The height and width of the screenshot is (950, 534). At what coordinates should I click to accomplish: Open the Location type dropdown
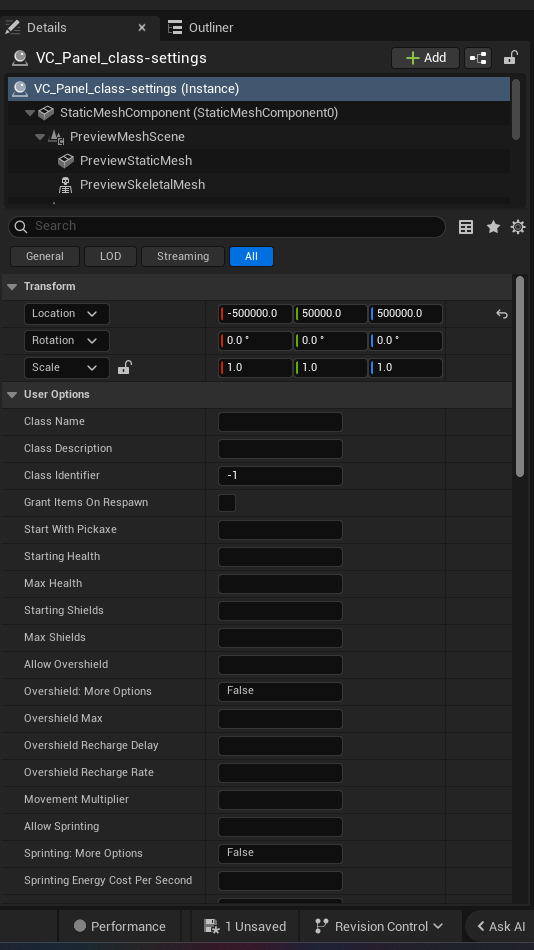coord(67,313)
